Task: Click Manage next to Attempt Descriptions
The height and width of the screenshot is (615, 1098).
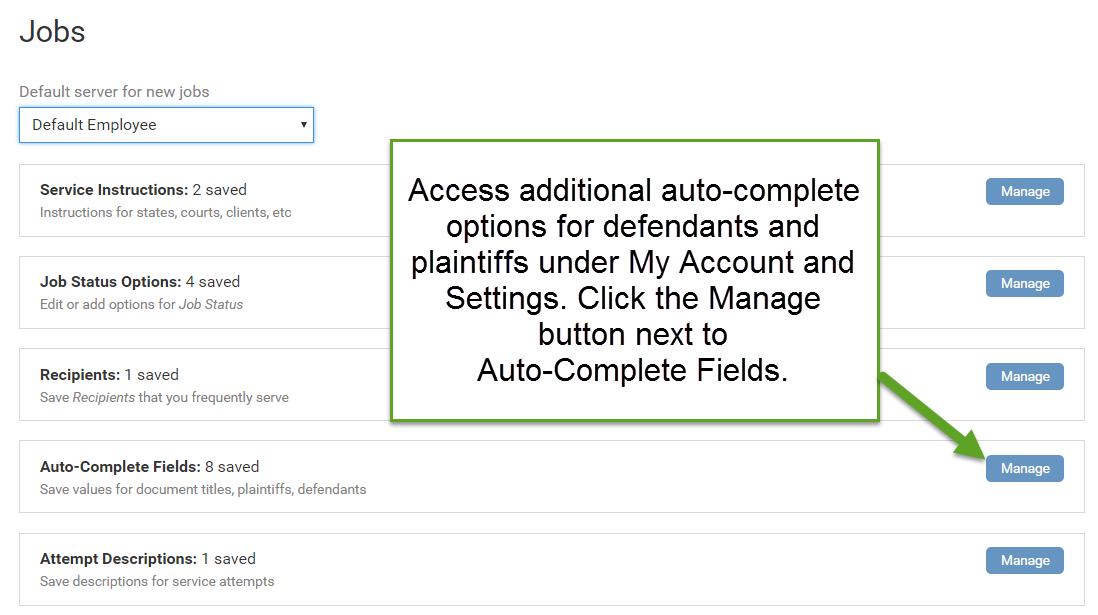Action: pos(1024,560)
